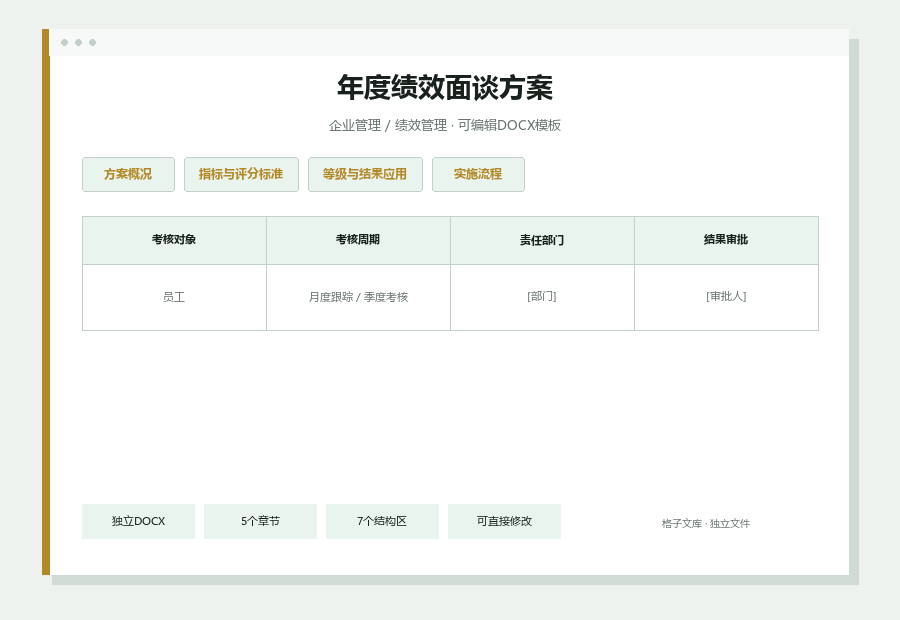Open the 方案概况 tab
900x620 pixels.
point(128,175)
